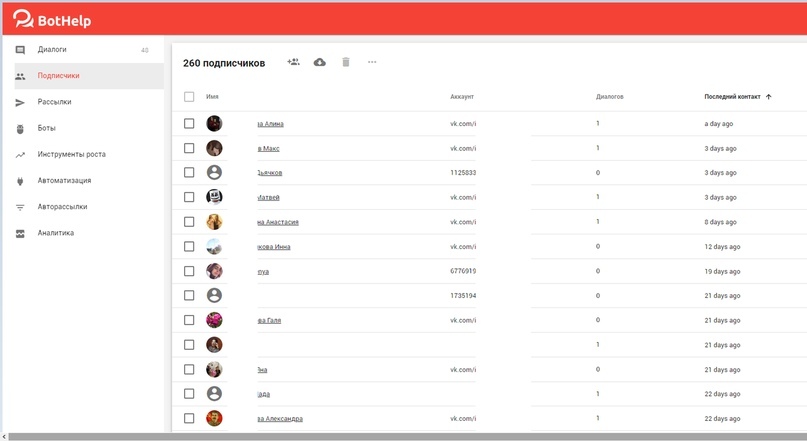
Task: Click the Рассылки send arrow icon
Action: pyautogui.click(x=20, y=102)
